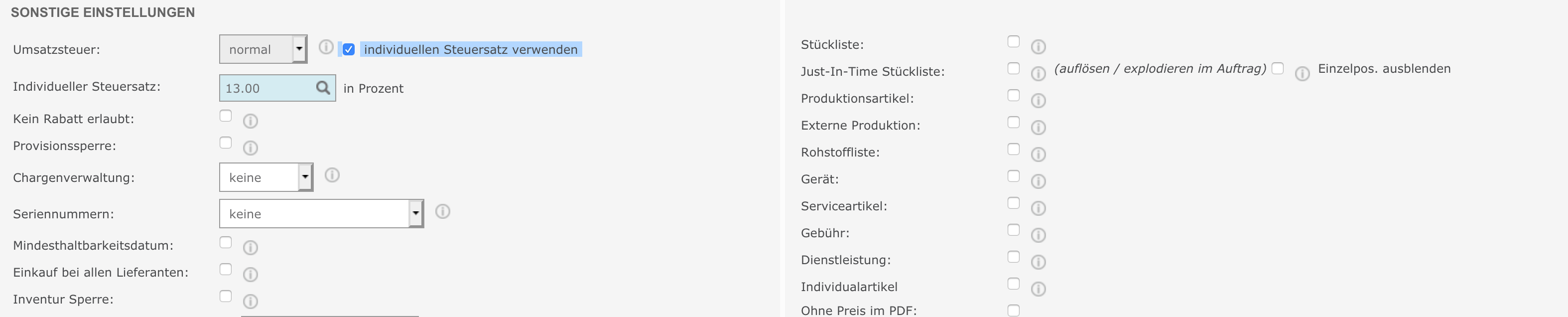Click the Individueller Steuersatz input field

pyautogui.click(x=266, y=88)
